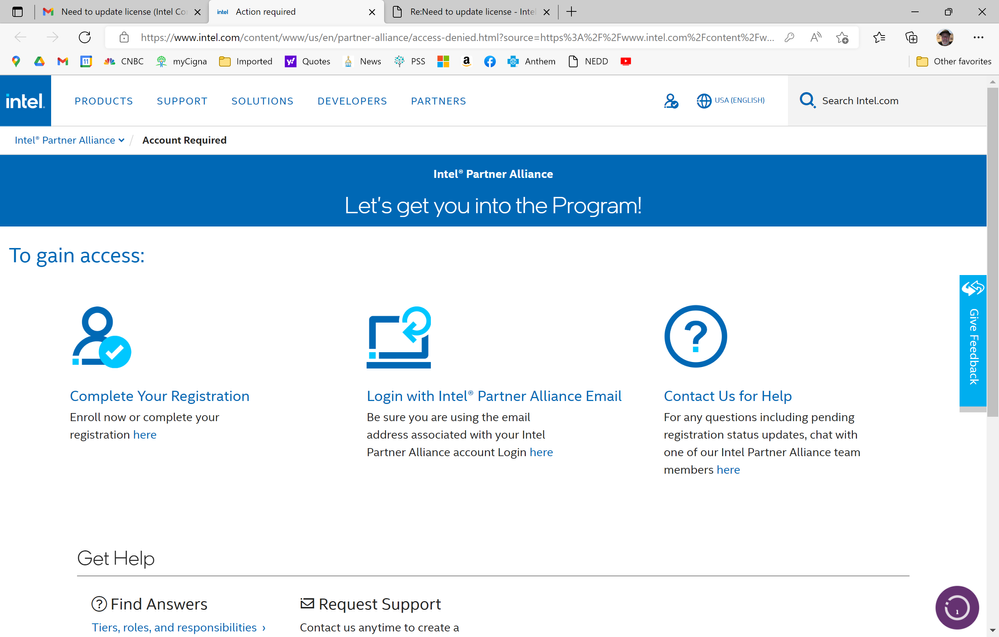Image resolution: width=999 pixels, height=637 pixels.
Task: Open YouTube bookmark icon
Action: pos(626,61)
